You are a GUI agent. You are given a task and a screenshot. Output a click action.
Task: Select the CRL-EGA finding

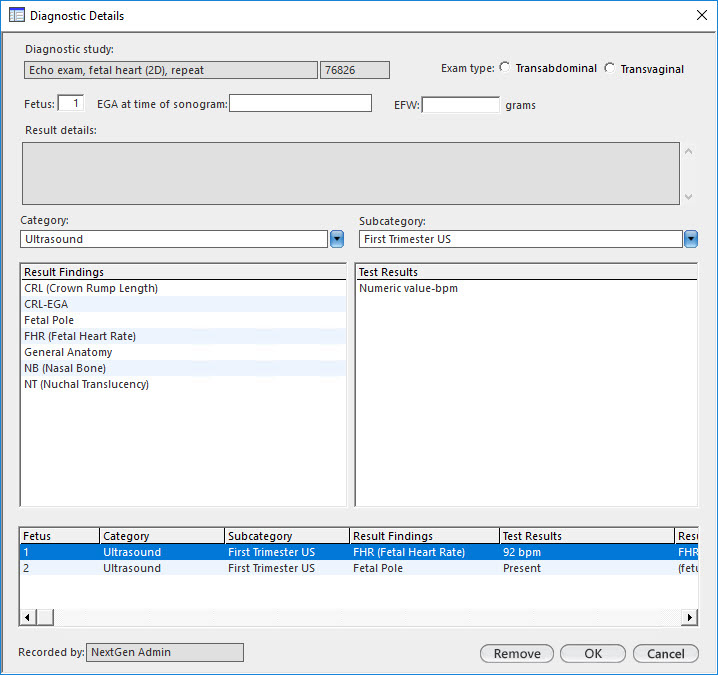point(185,304)
